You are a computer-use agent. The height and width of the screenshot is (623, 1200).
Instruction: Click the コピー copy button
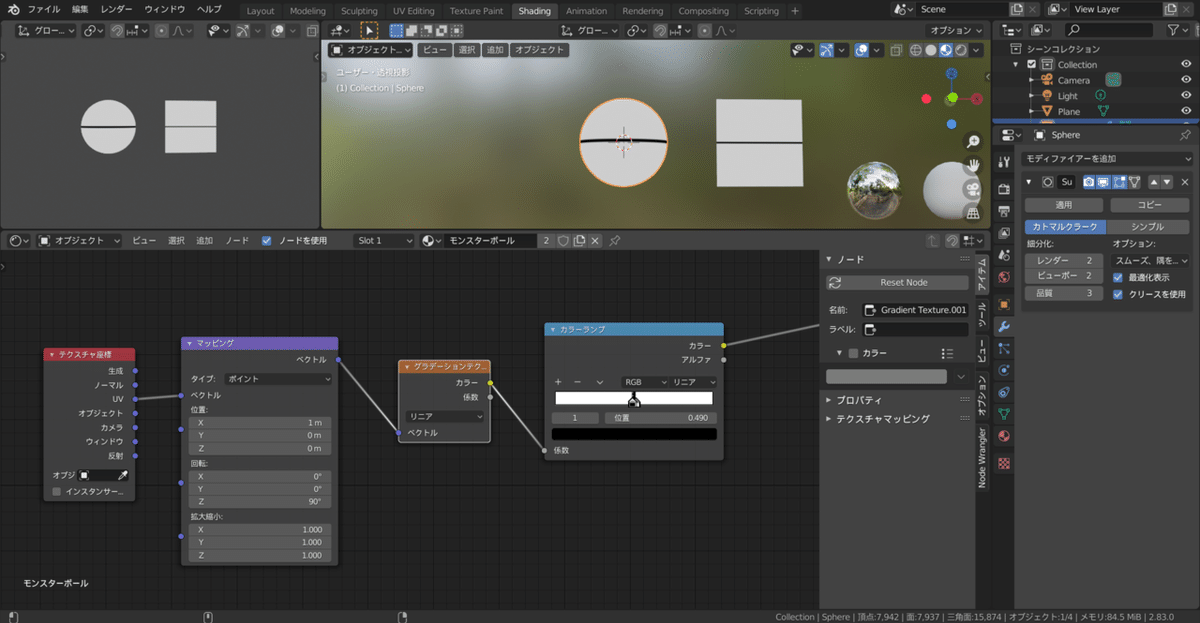click(1150, 205)
